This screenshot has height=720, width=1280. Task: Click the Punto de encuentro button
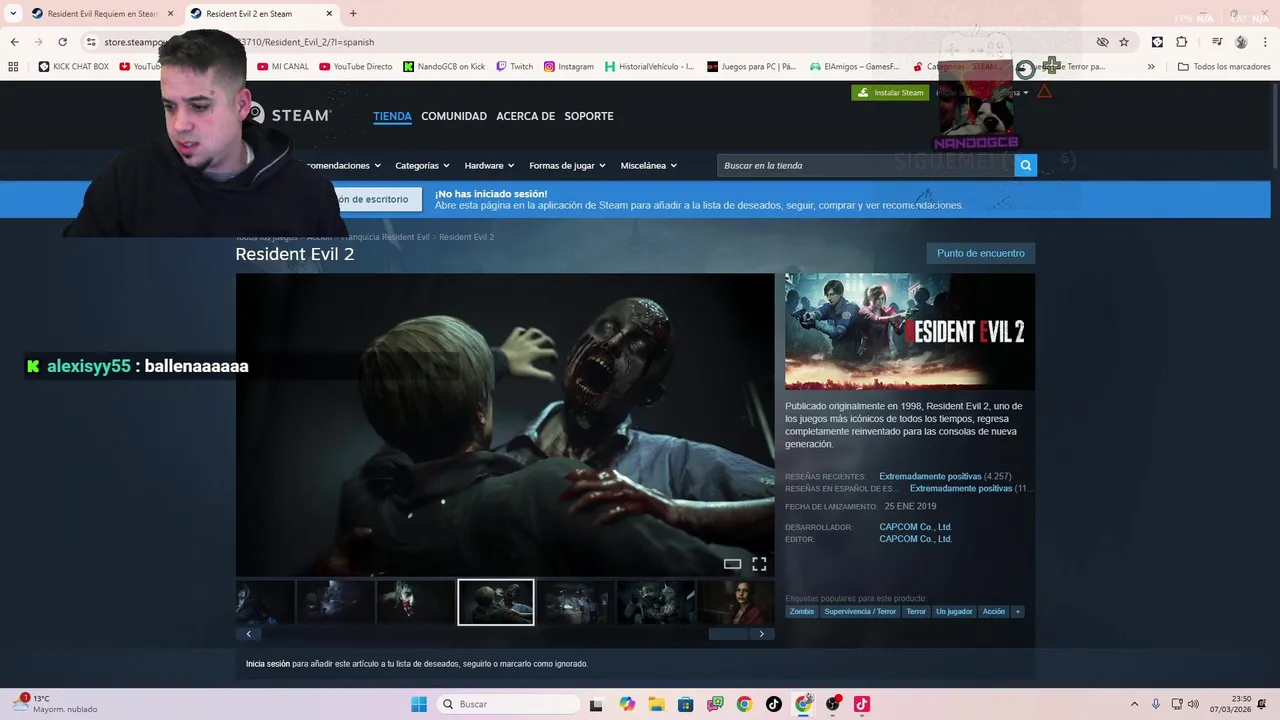(980, 253)
